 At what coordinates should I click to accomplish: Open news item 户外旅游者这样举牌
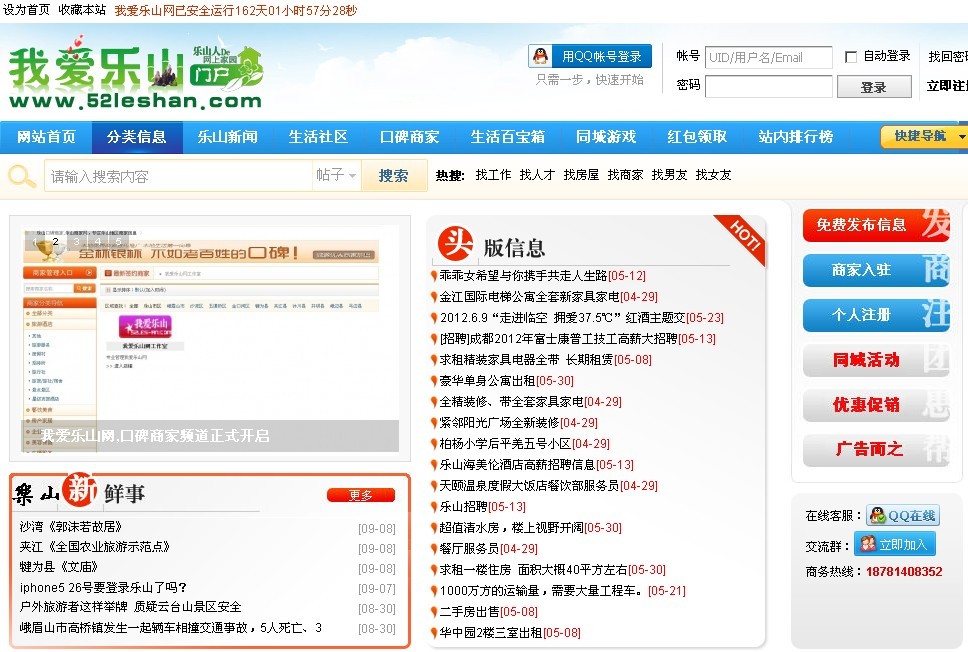(130, 607)
